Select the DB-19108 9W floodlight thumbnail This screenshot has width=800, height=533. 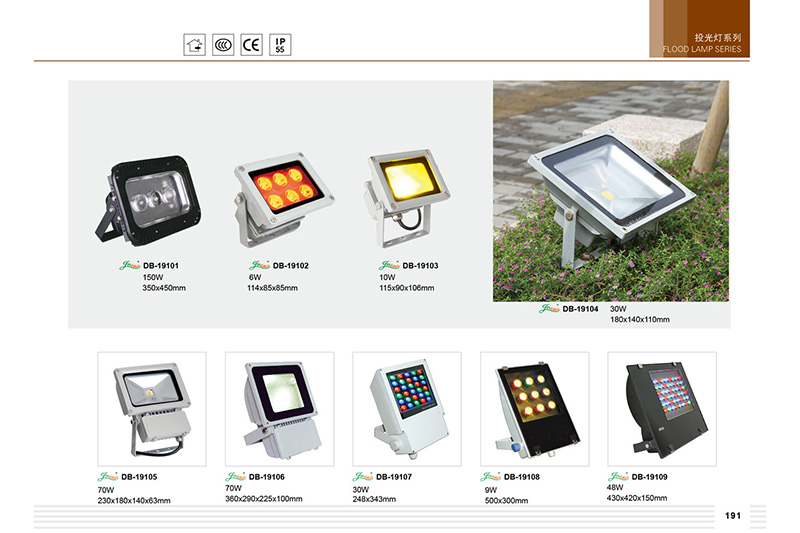coord(535,409)
